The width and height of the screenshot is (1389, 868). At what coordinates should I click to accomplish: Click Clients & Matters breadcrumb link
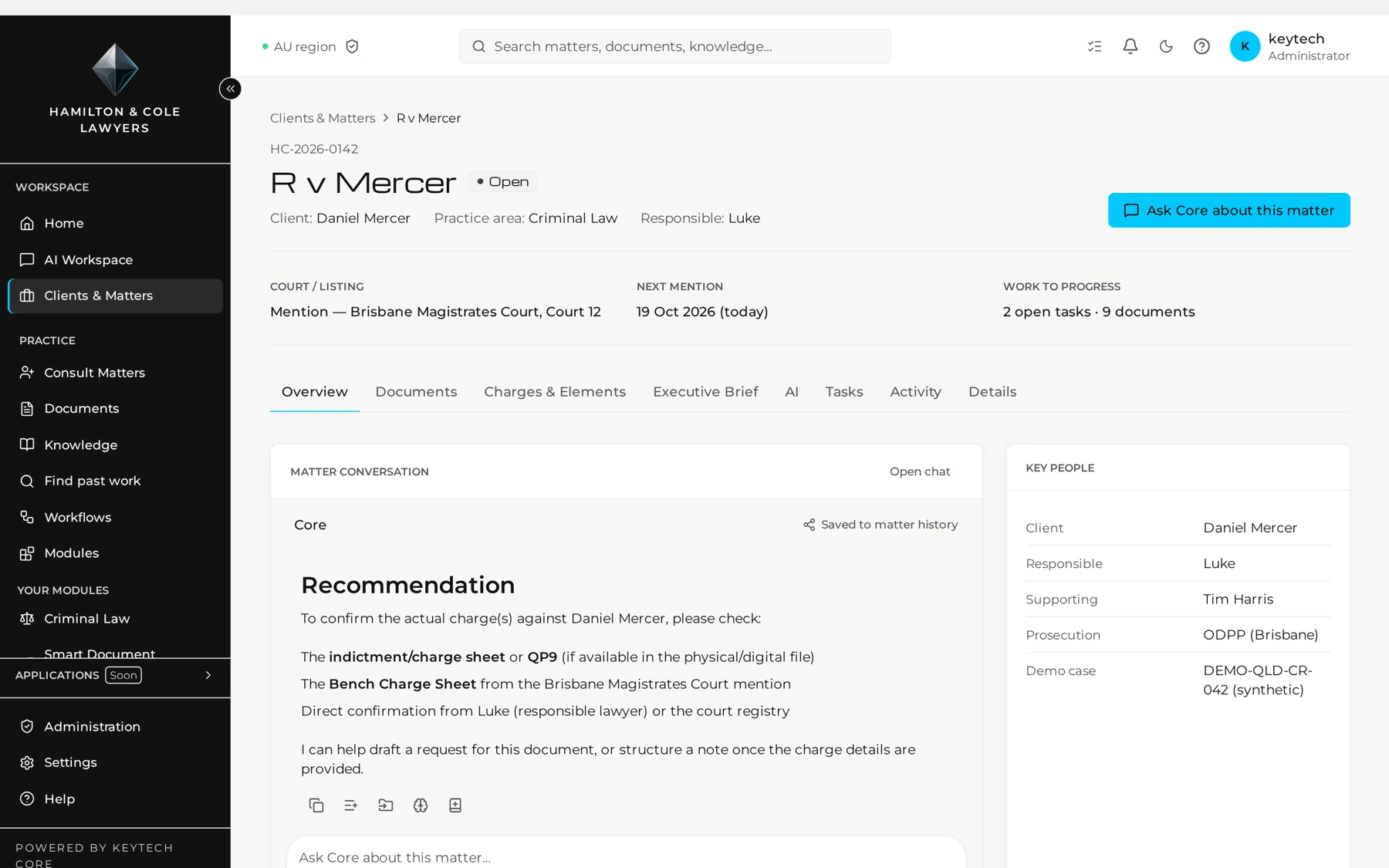coord(323,118)
